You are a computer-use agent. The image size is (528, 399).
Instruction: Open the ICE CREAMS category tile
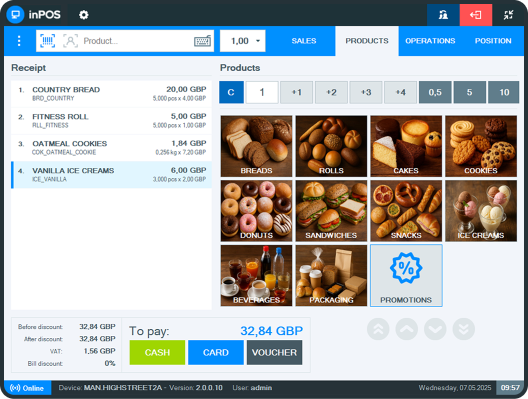pyautogui.click(x=481, y=211)
